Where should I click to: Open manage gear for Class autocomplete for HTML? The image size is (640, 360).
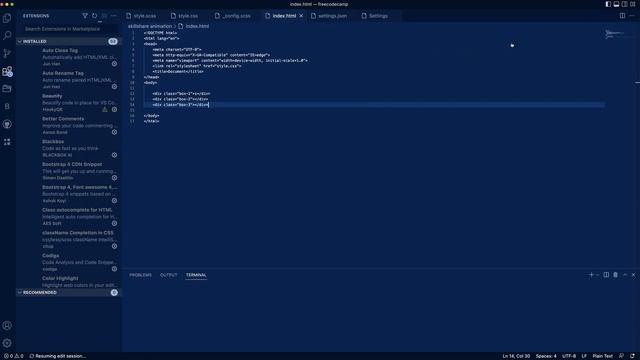[115, 223]
